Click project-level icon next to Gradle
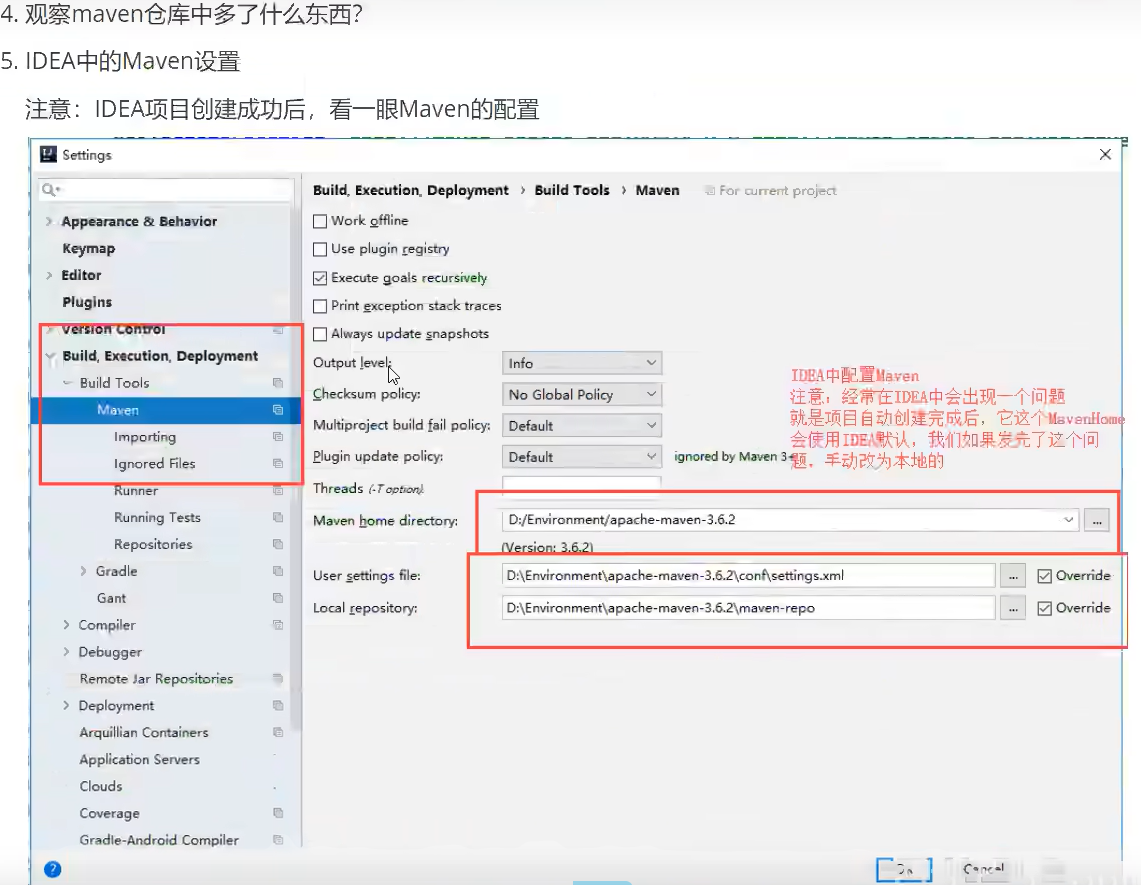This screenshot has height=885, width=1141. 277,571
